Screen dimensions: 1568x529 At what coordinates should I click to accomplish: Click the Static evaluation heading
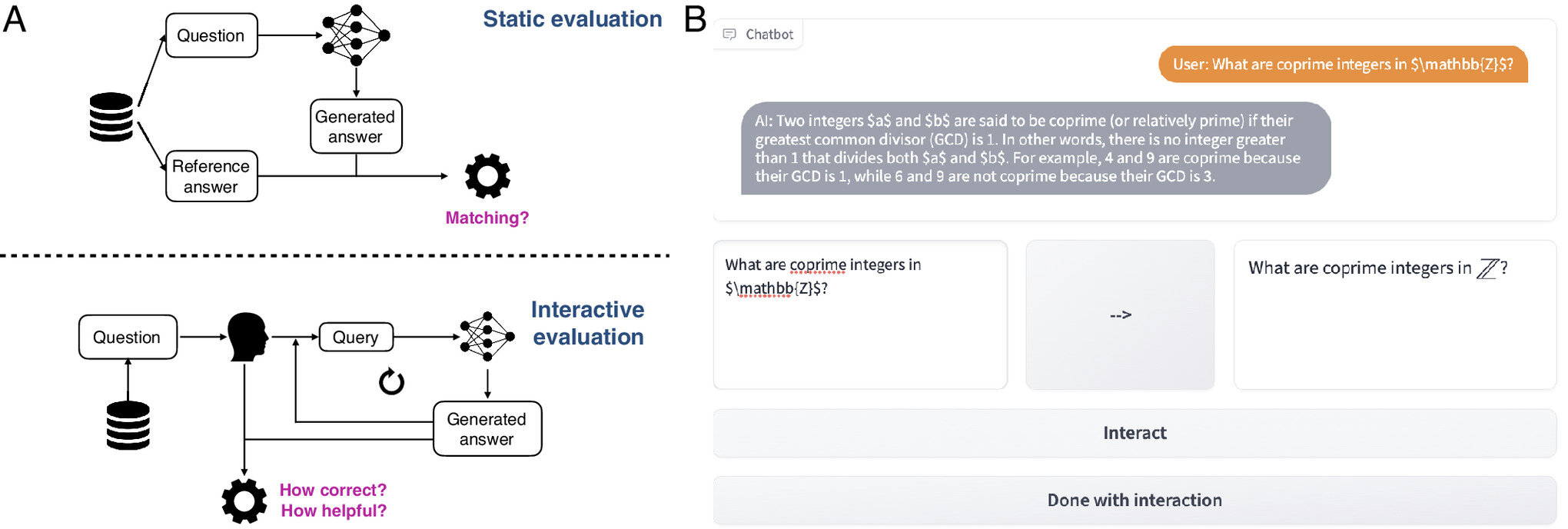pyautogui.click(x=572, y=19)
